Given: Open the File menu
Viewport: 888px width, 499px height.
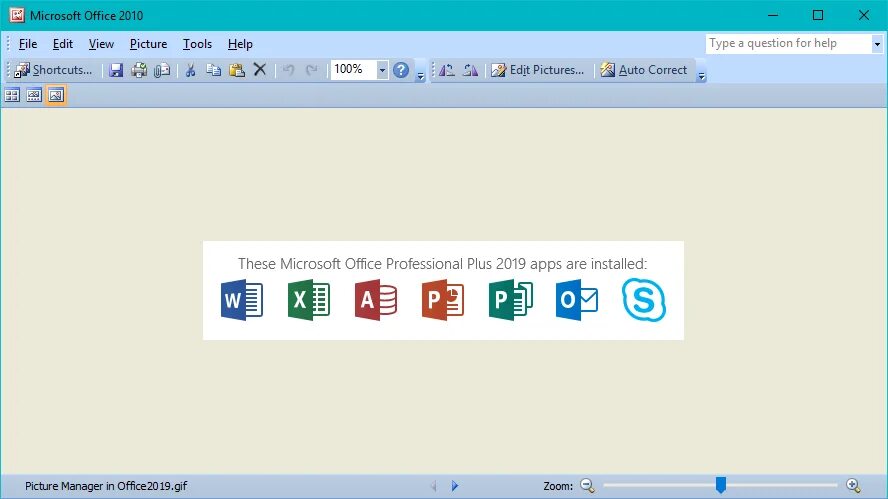Looking at the screenshot, I should pos(28,44).
